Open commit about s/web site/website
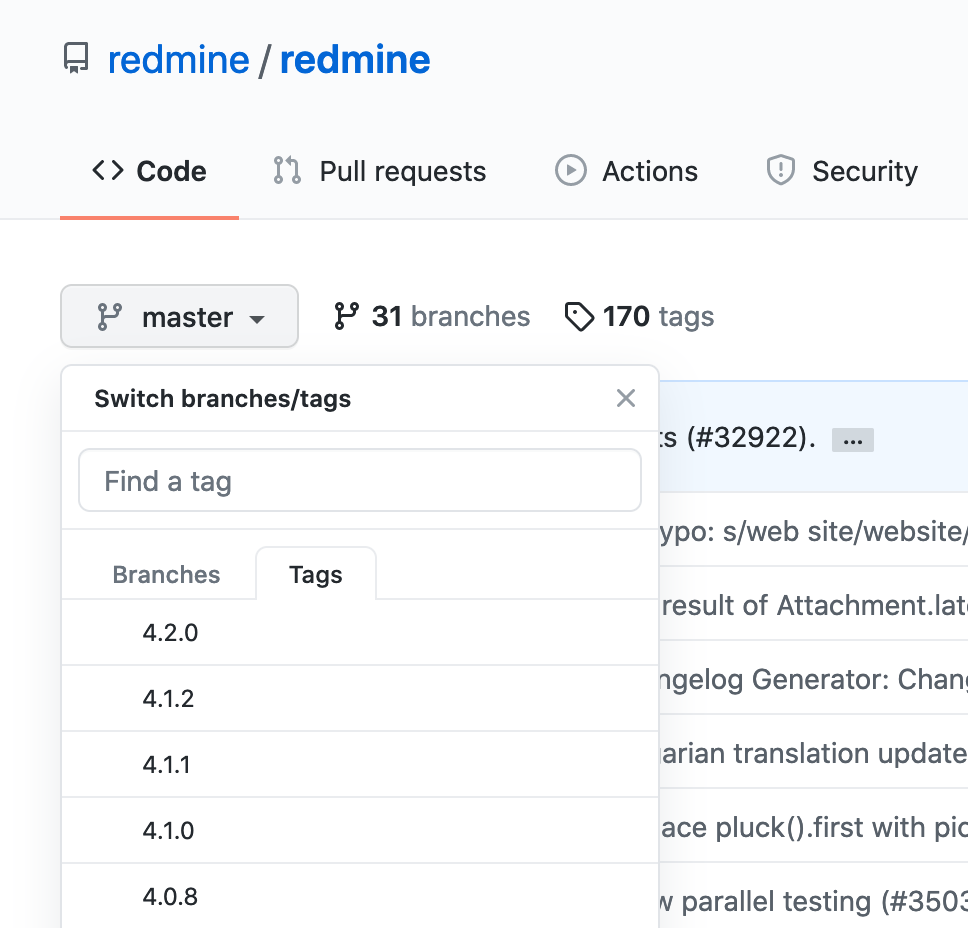Image resolution: width=968 pixels, height=928 pixels. [813, 532]
